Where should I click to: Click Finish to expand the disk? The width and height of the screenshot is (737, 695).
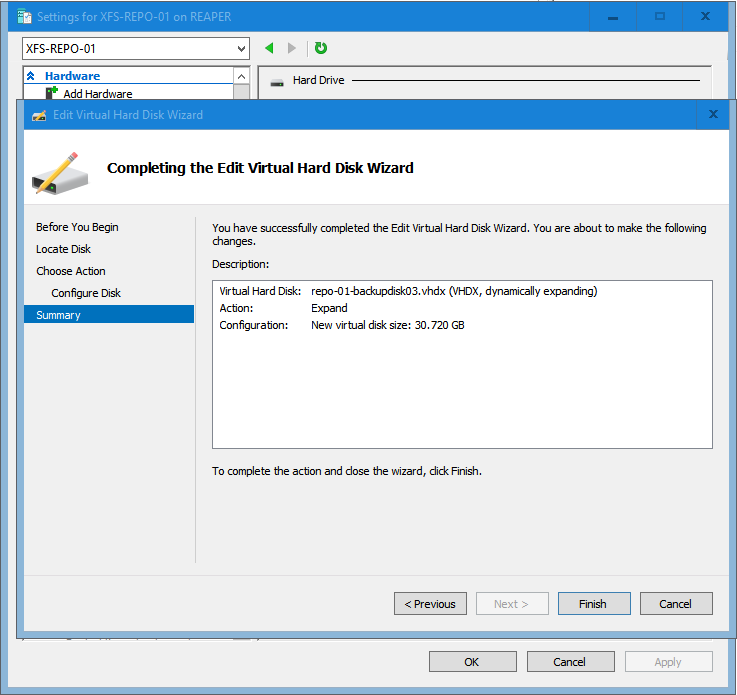coord(594,604)
